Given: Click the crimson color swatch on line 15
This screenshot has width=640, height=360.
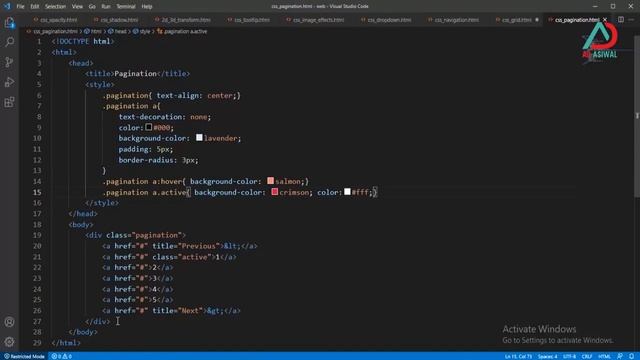Looking at the screenshot, I should 275,192.
